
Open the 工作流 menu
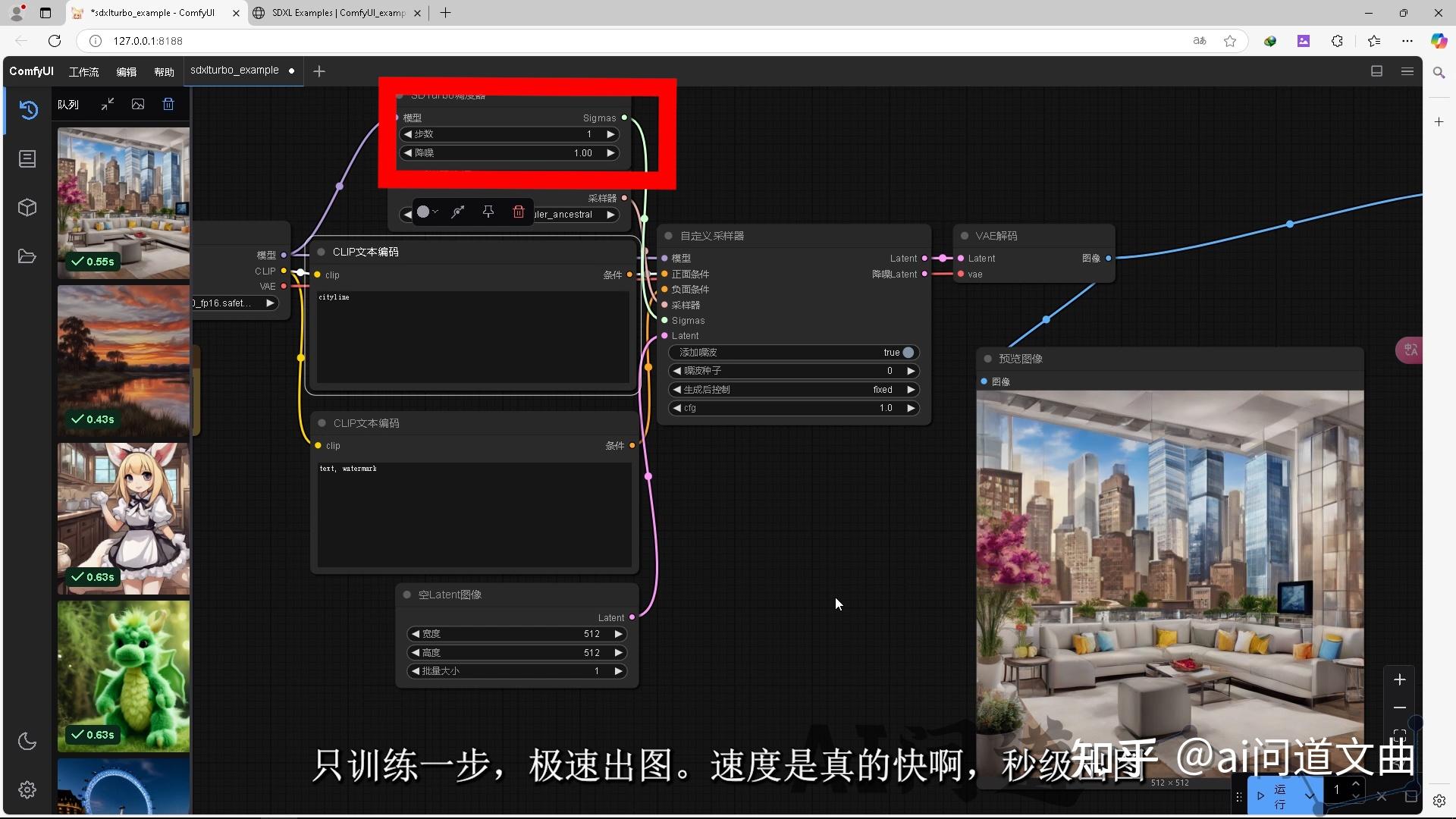click(83, 71)
